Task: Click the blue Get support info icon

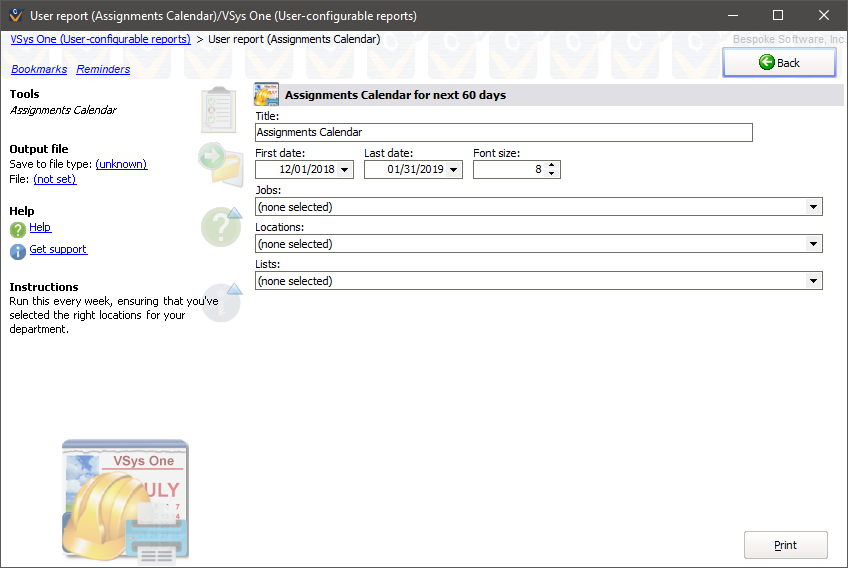Action: coord(18,251)
